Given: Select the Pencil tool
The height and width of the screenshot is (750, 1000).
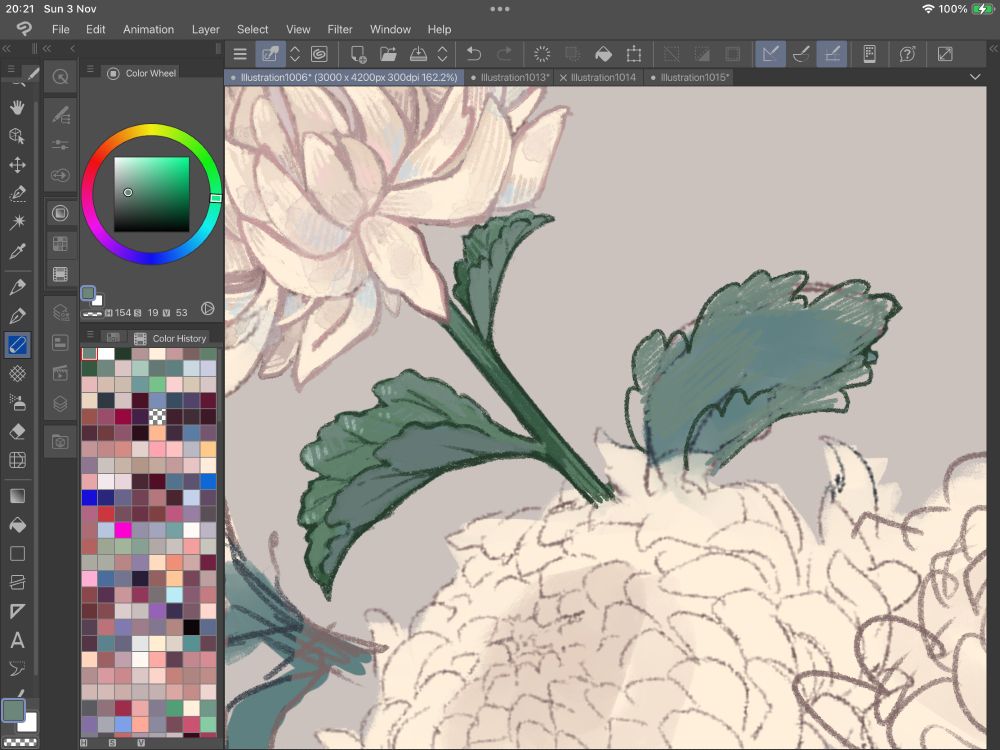Looking at the screenshot, I should [x=17, y=316].
